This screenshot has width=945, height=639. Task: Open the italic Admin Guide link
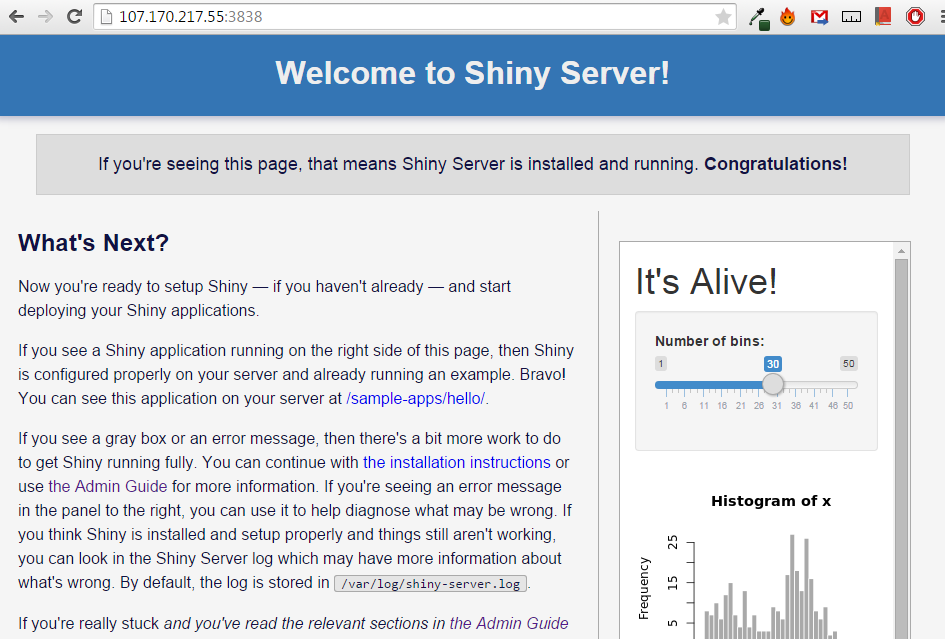[x=509, y=623]
